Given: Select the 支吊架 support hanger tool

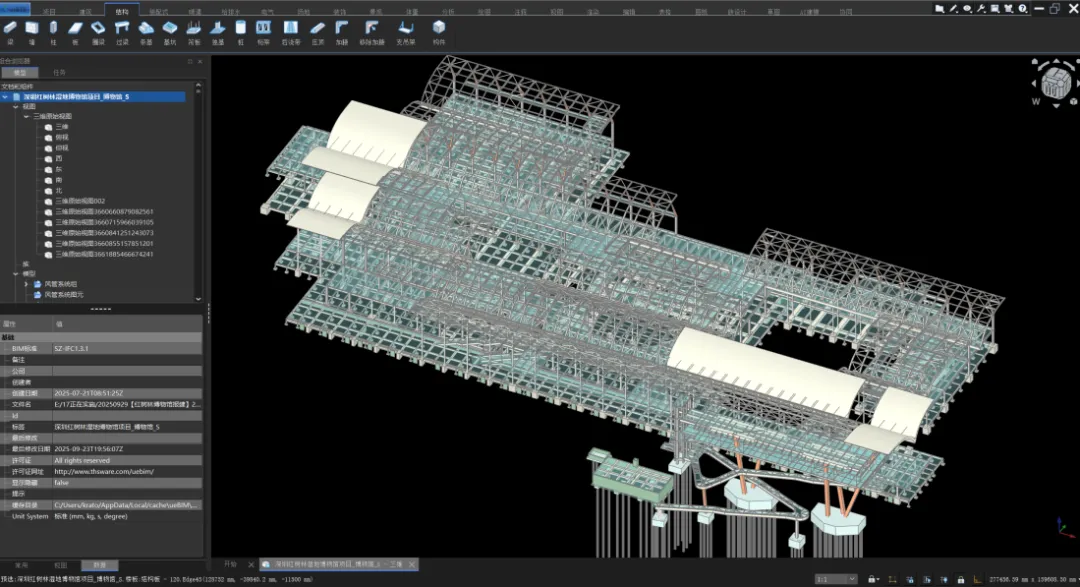Looking at the screenshot, I should point(406,32).
